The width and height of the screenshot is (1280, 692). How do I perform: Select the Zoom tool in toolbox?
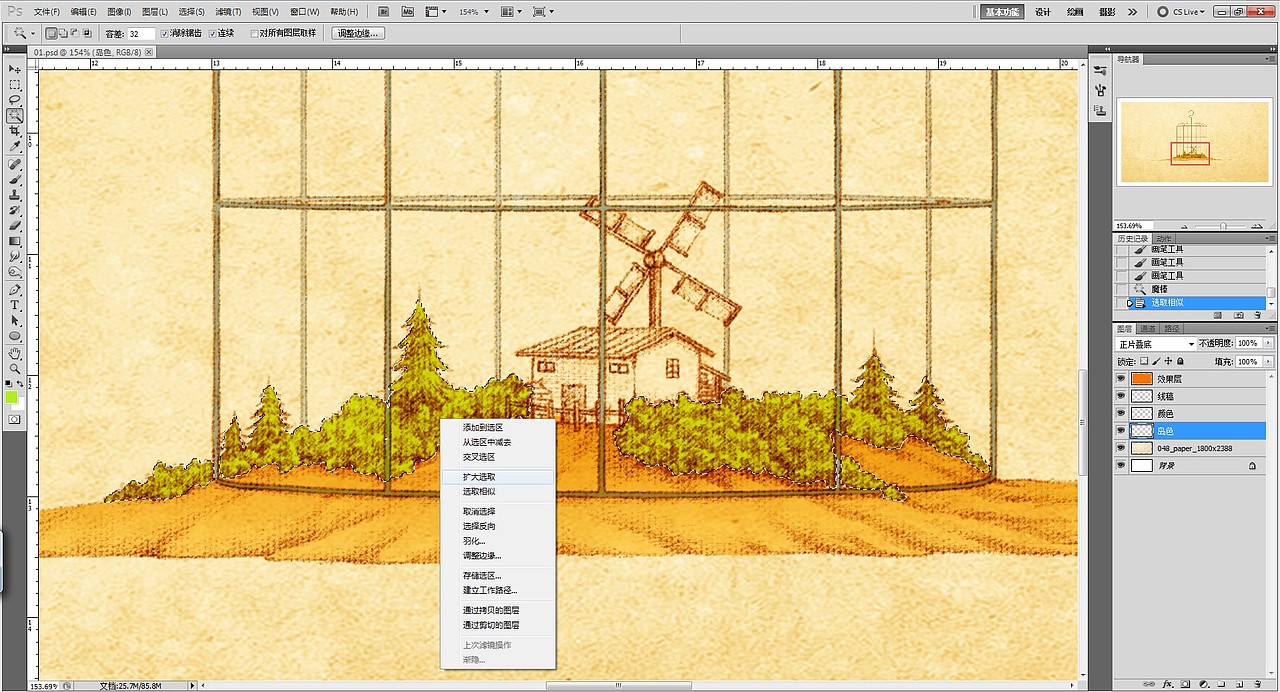[x=15, y=368]
